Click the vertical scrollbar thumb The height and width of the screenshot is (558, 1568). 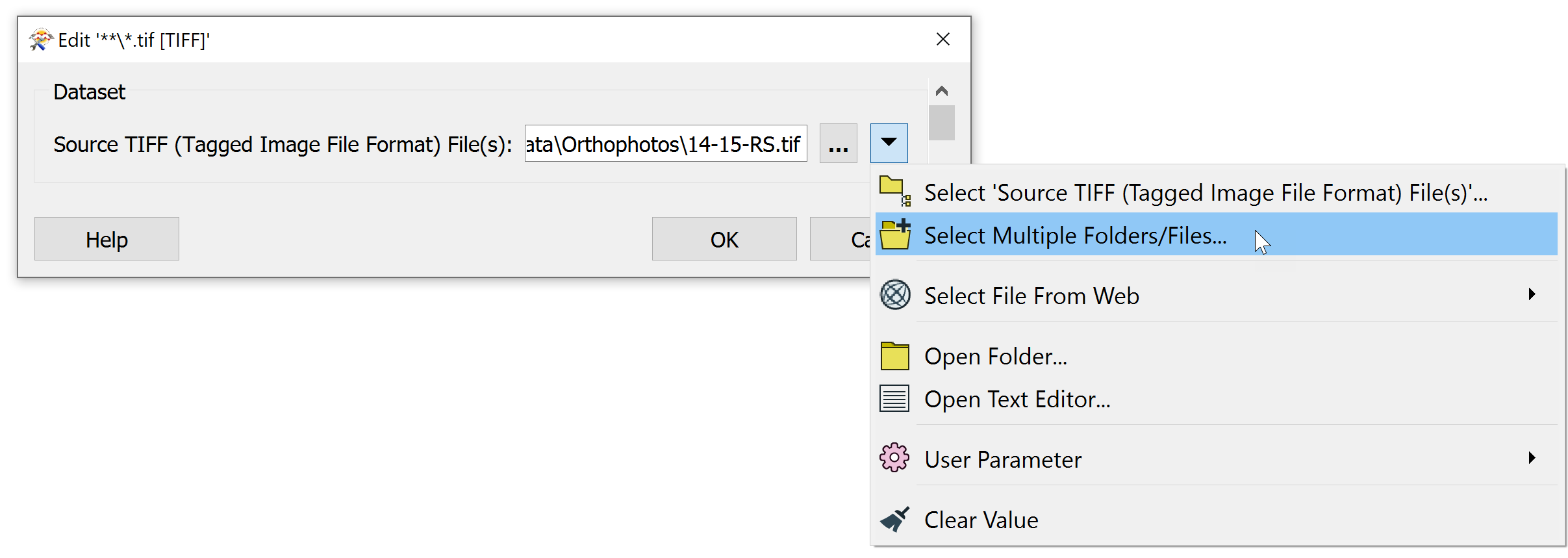tap(942, 121)
